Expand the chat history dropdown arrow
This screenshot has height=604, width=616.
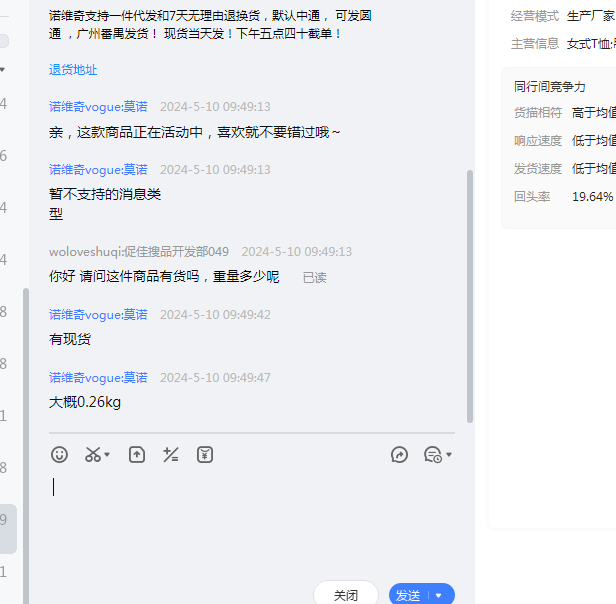point(449,455)
